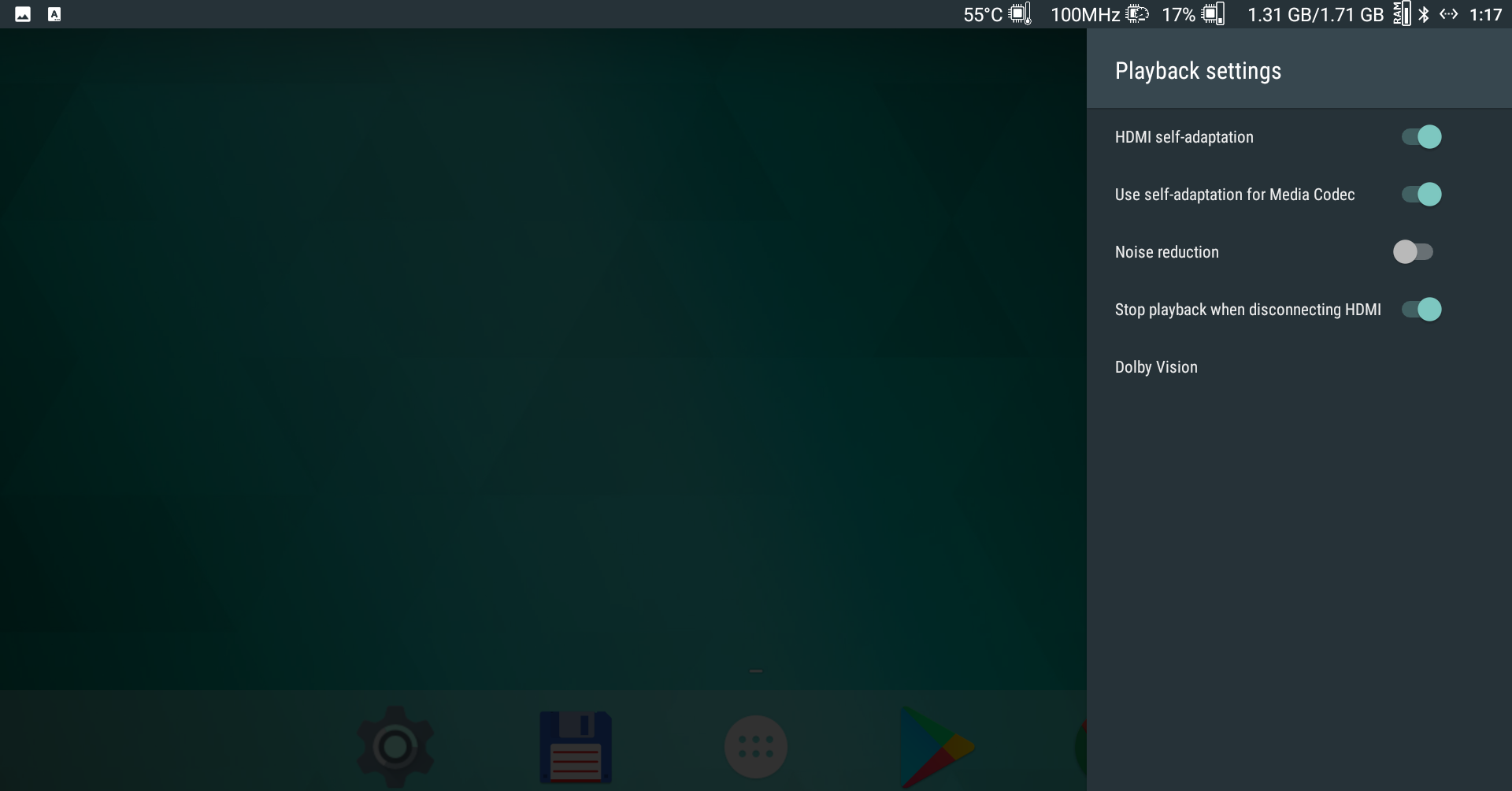Click the HDMI self-adaptation label
The image size is (1512, 791).
click(x=1184, y=137)
